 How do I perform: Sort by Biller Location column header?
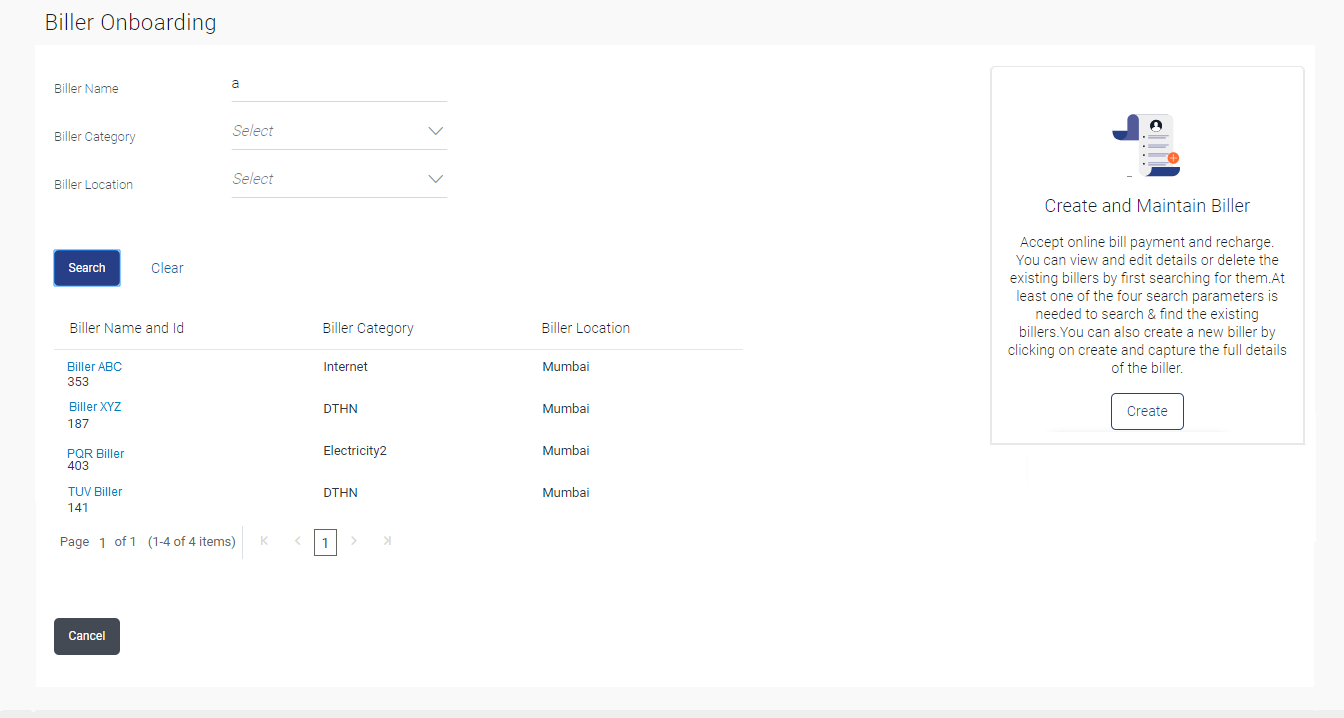tap(586, 328)
